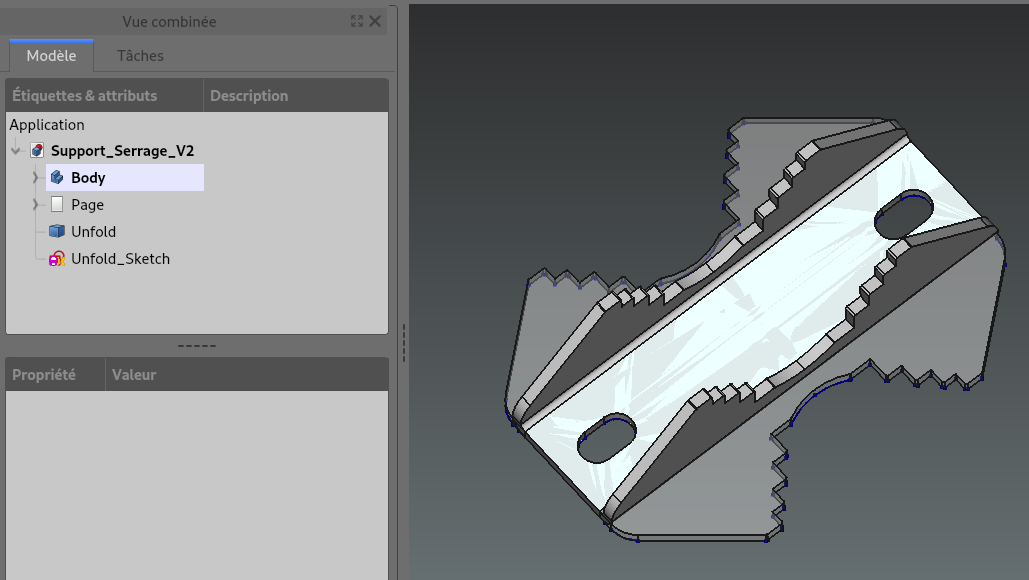Click the Étiquettes & attributs column header

coord(85,96)
